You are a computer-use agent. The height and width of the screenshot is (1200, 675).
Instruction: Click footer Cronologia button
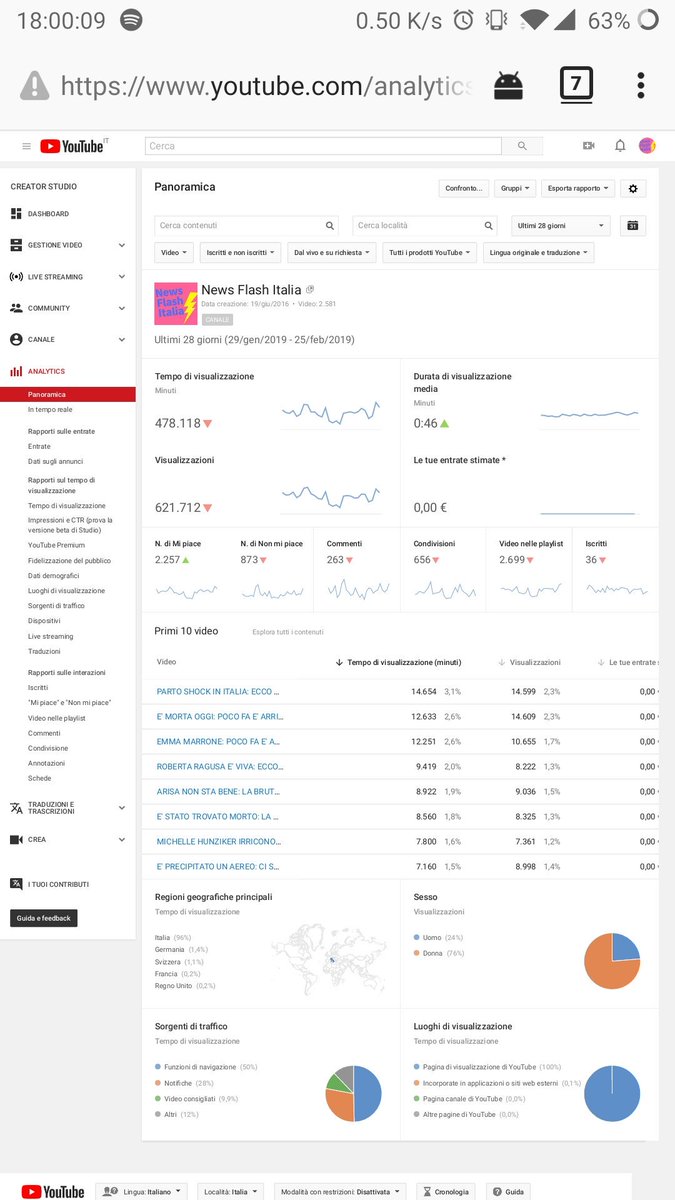pyautogui.click(x=445, y=1191)
